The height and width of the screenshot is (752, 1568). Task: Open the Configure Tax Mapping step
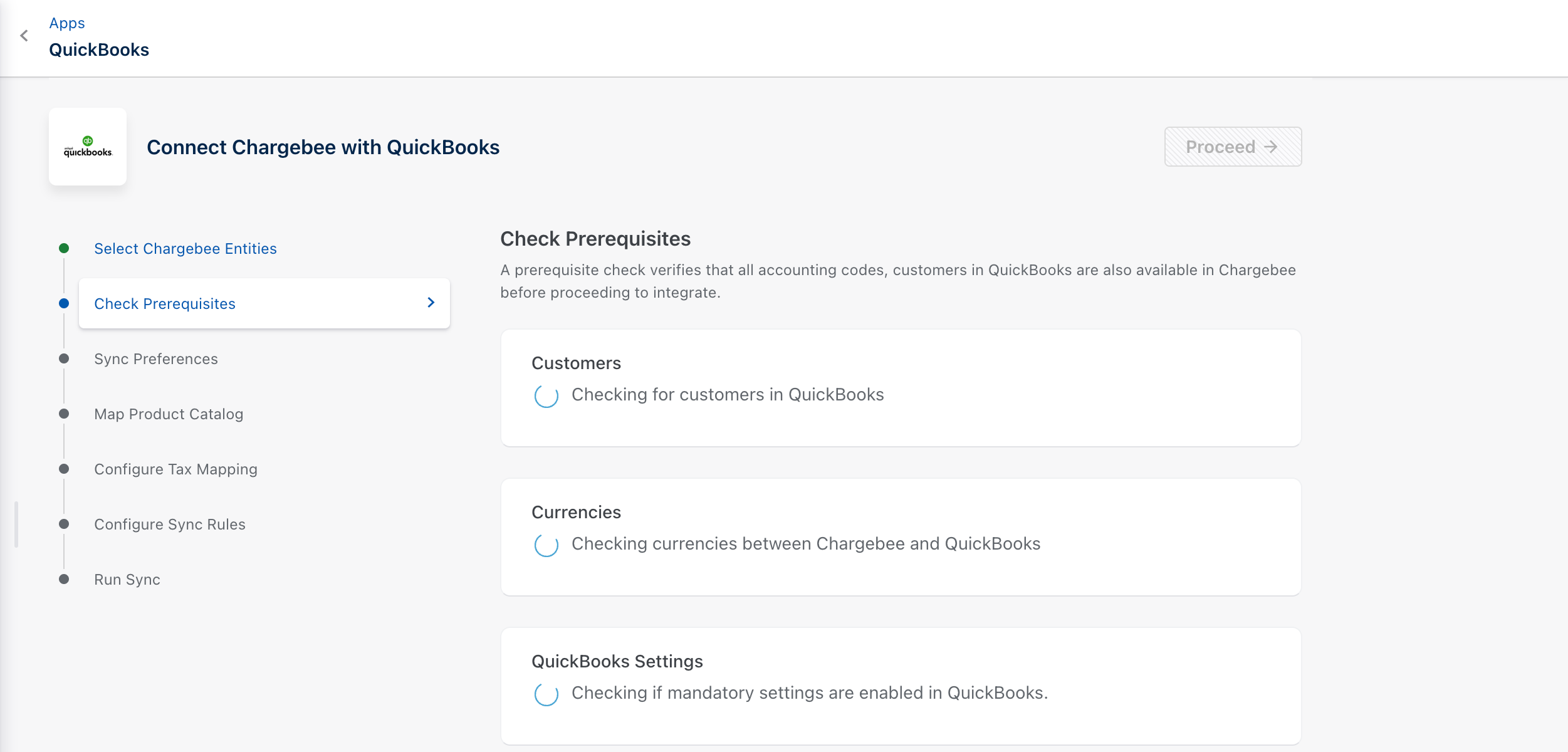pyautogui.click(x=175, y=469)
